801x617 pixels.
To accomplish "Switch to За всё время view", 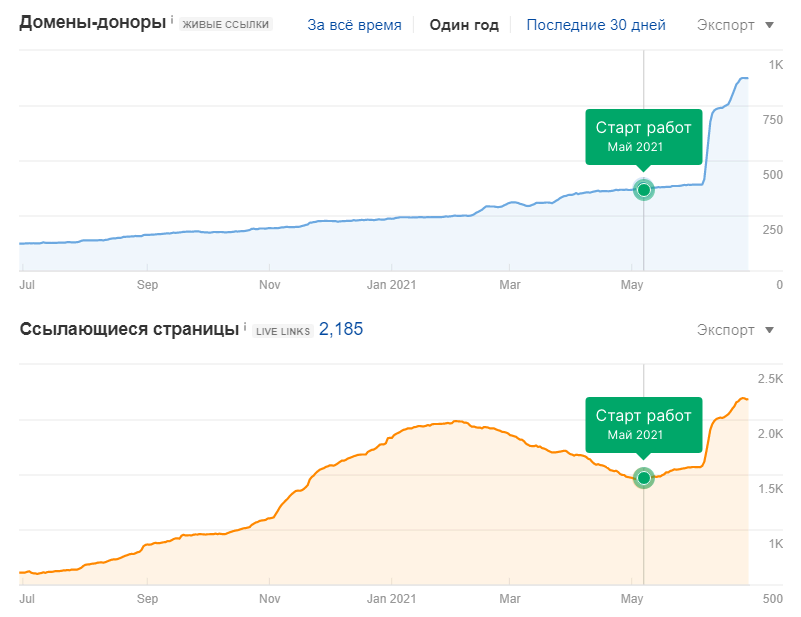I will tap(355, 24).
